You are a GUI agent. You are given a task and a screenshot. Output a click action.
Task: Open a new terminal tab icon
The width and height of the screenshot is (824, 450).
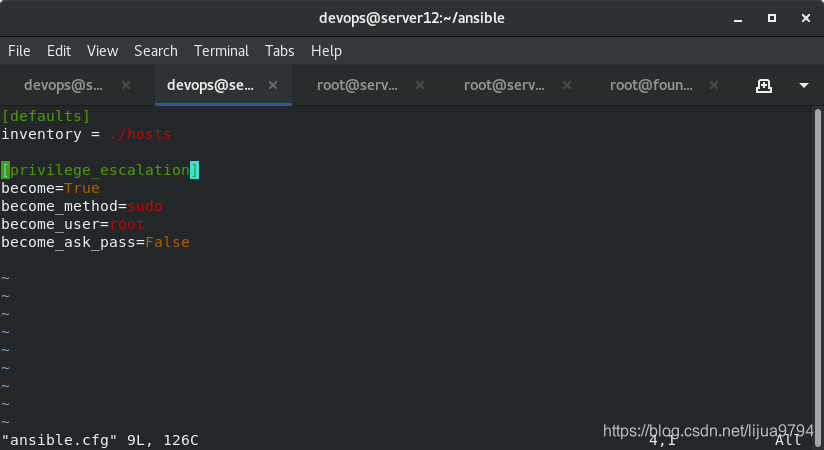[x=764, y=86]
